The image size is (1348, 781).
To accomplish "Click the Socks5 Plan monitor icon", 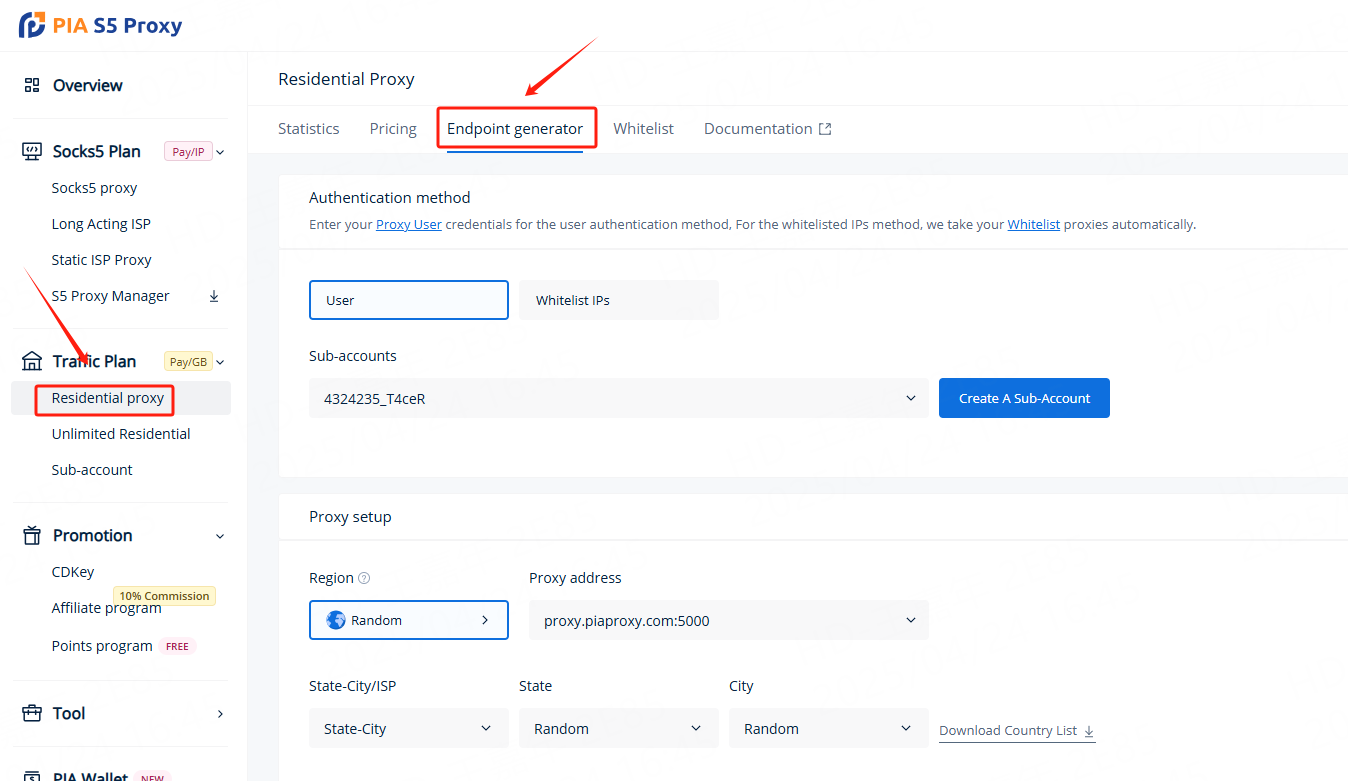I will 32,151.
